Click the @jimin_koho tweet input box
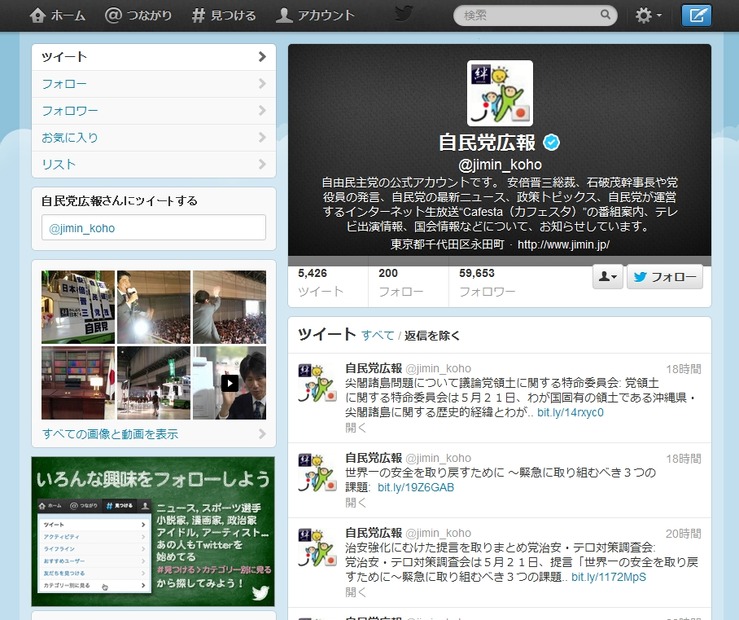 click(154, 228)
